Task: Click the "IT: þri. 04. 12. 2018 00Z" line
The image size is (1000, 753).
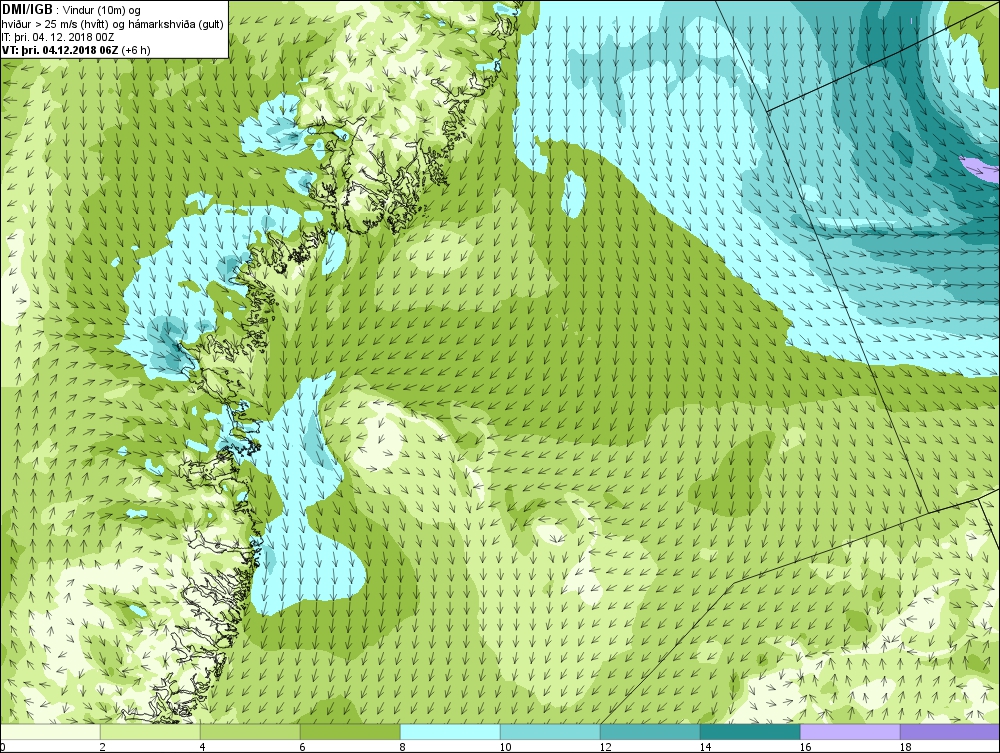Action: pyautogui.click(x=58, y=36)
